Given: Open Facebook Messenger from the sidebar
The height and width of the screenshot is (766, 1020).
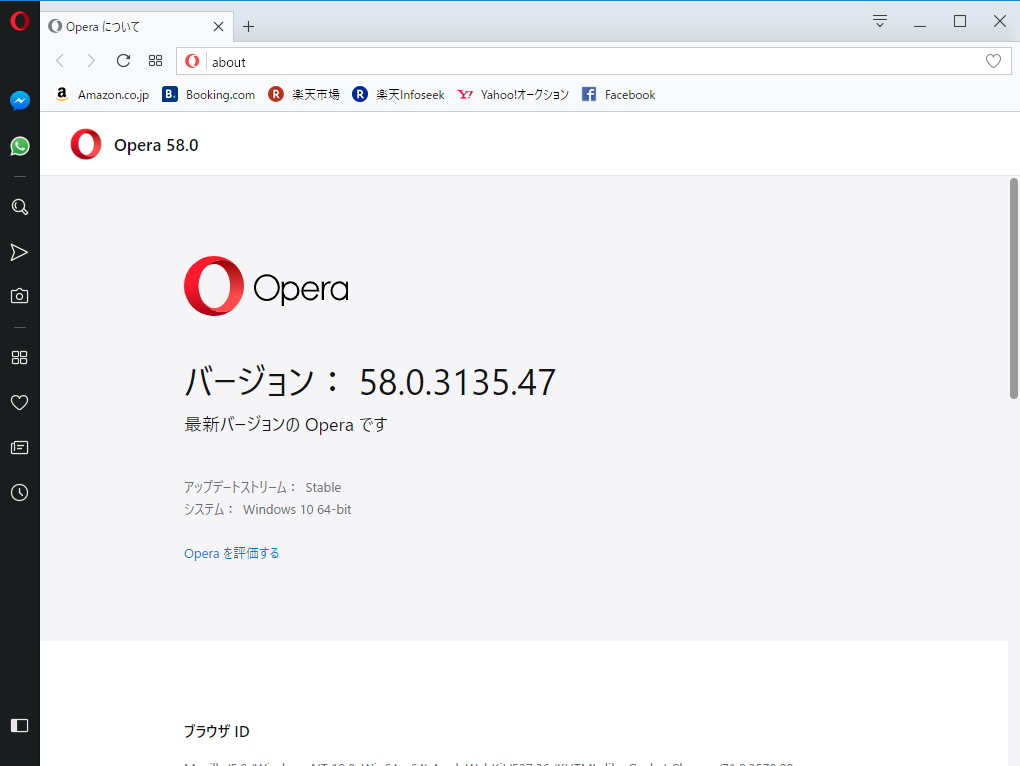Looking at the screenshot, I should tap(19, 100).
